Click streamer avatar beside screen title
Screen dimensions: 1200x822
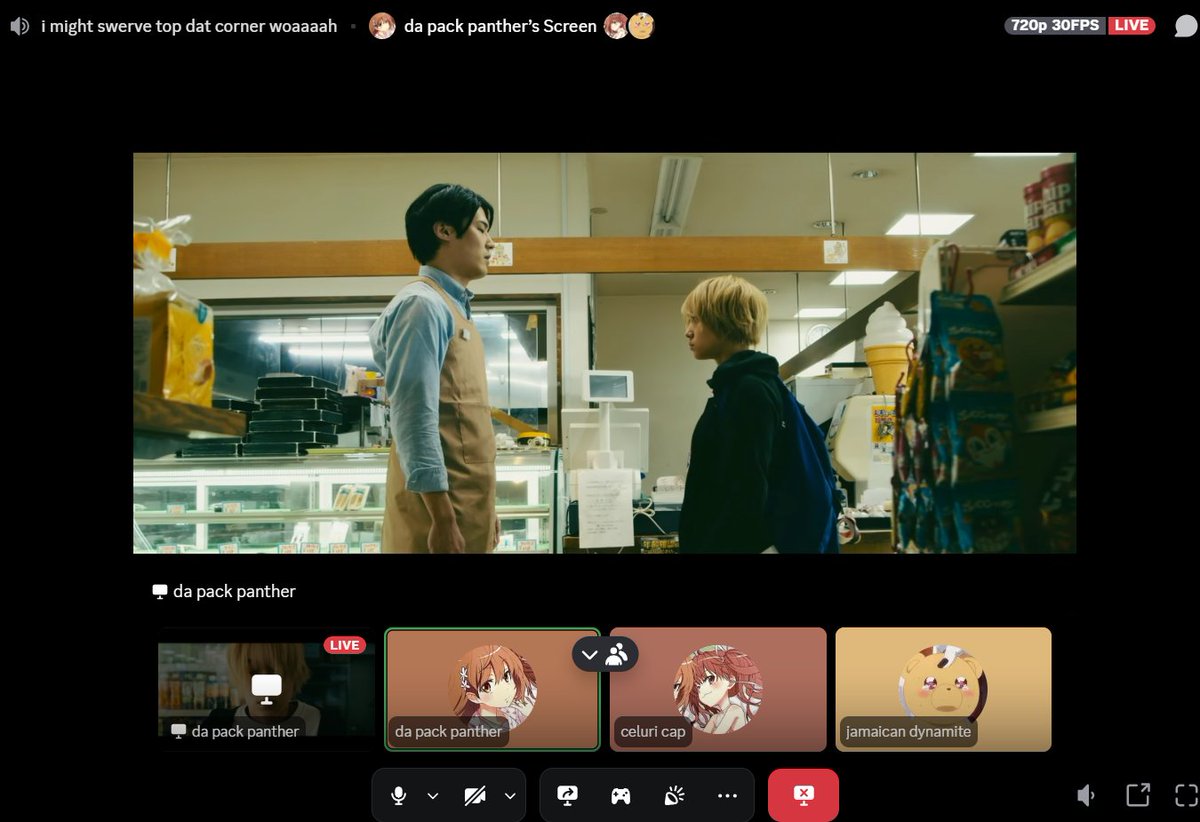pyautogui.click(x=382, y=26)
